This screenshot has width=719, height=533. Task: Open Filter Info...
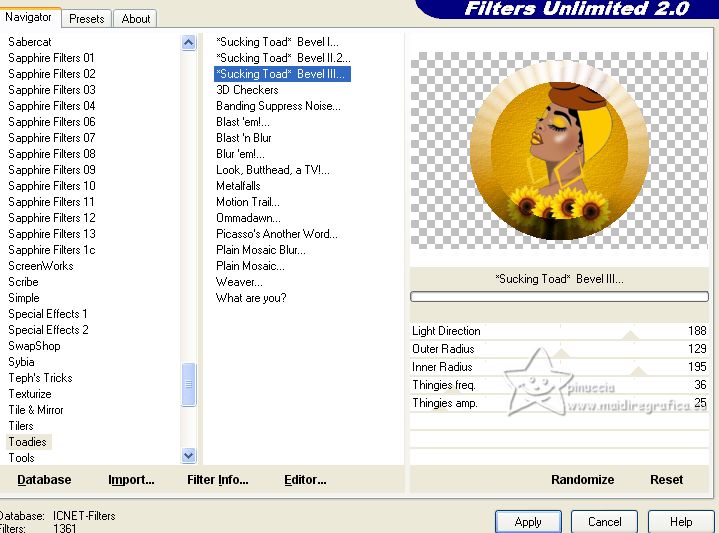[217, 480]
